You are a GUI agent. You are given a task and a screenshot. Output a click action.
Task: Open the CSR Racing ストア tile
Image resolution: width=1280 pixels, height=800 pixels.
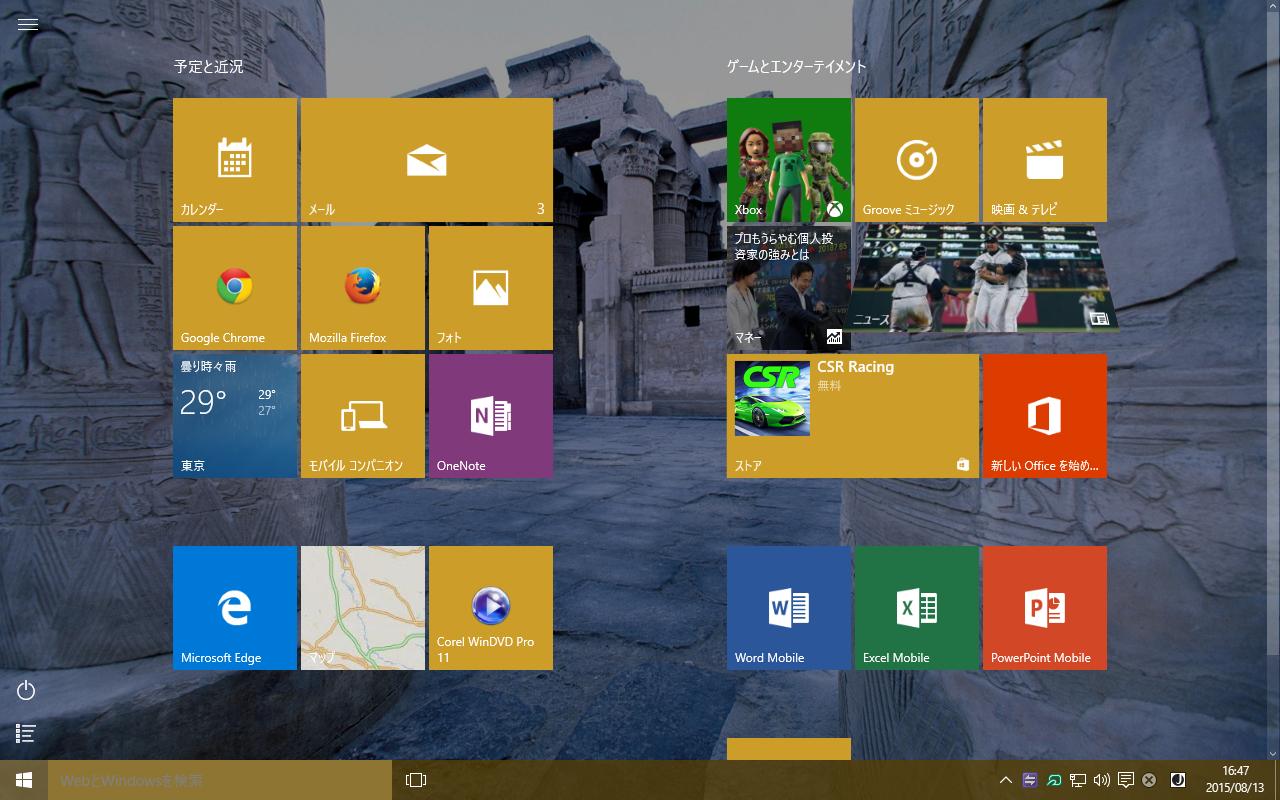(853, 416)
